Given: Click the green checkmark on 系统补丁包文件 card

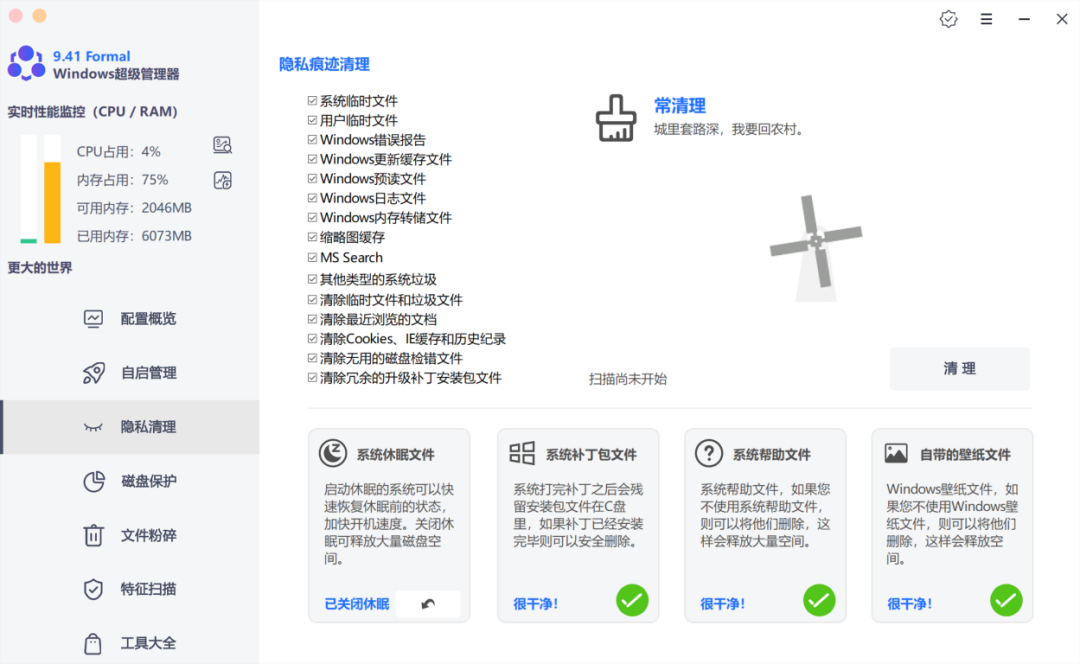Looking at the screenshot, I should 632,600.
